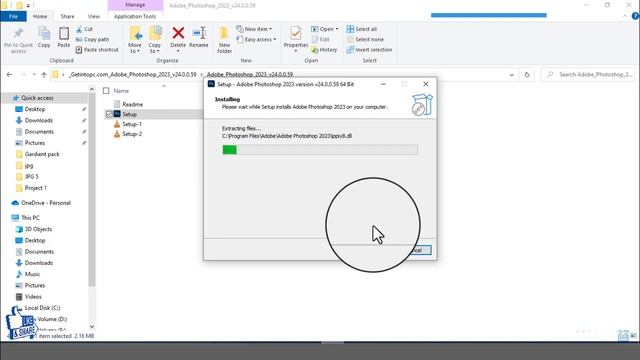The height and width of the screenshot is (360, 640).
Task: Open OneDrive - Personal in sidebar
Action: (41, 203)
